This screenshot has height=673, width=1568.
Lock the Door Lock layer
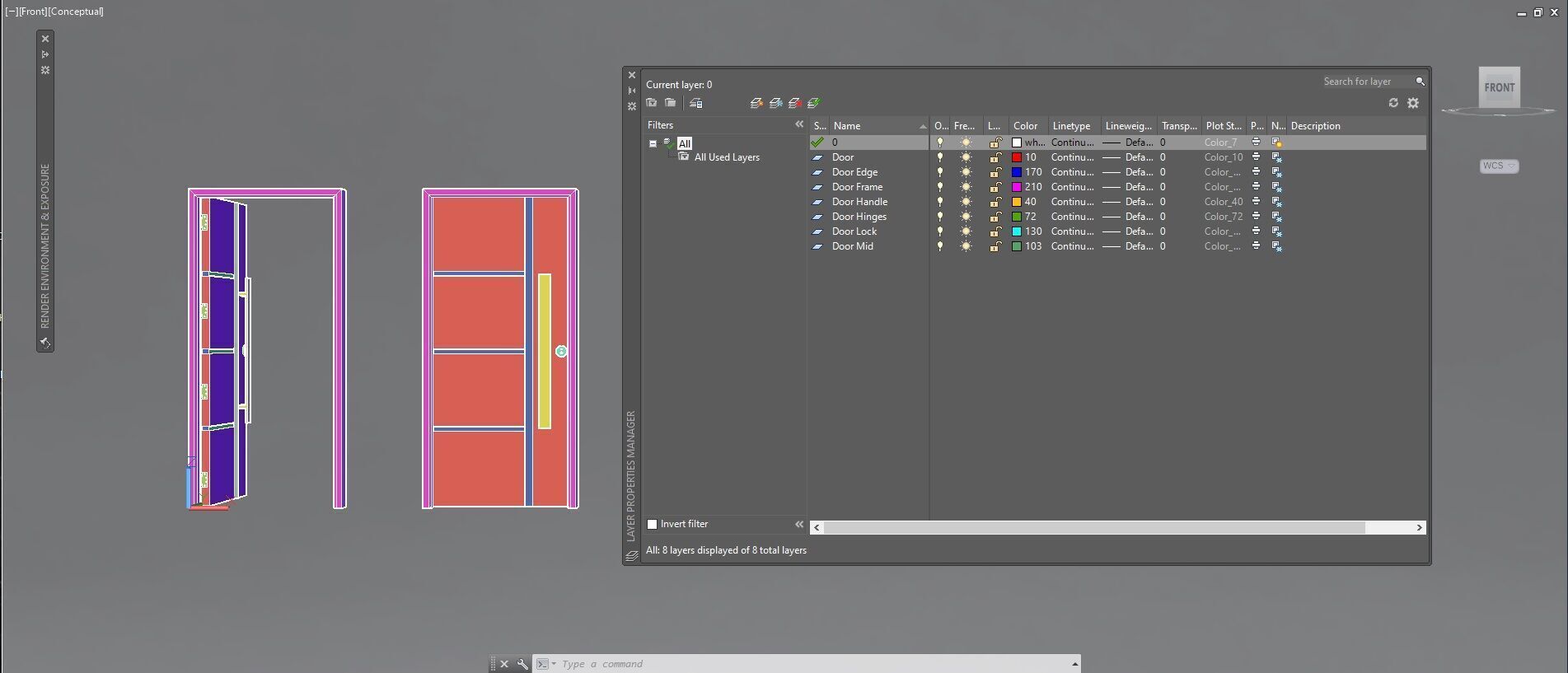[995, 231]
